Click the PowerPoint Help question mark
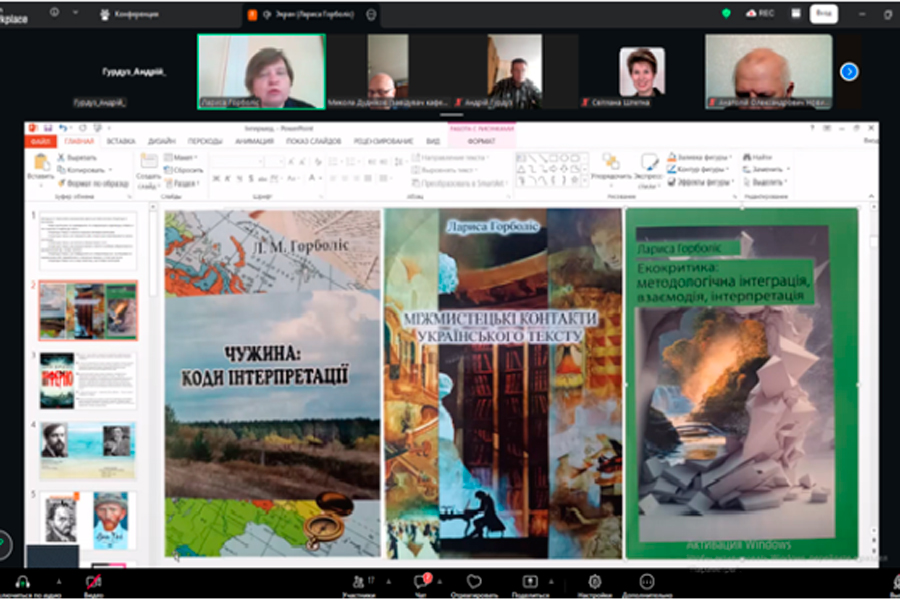The width and height of the screenshot is (900, 600). (812, 128)
